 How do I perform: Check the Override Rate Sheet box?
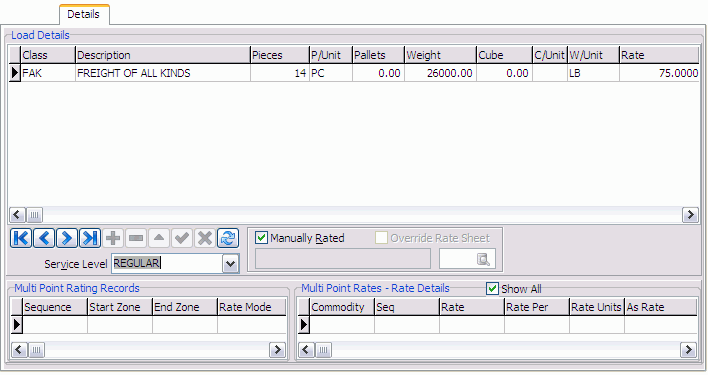click(x=381, y=237)
